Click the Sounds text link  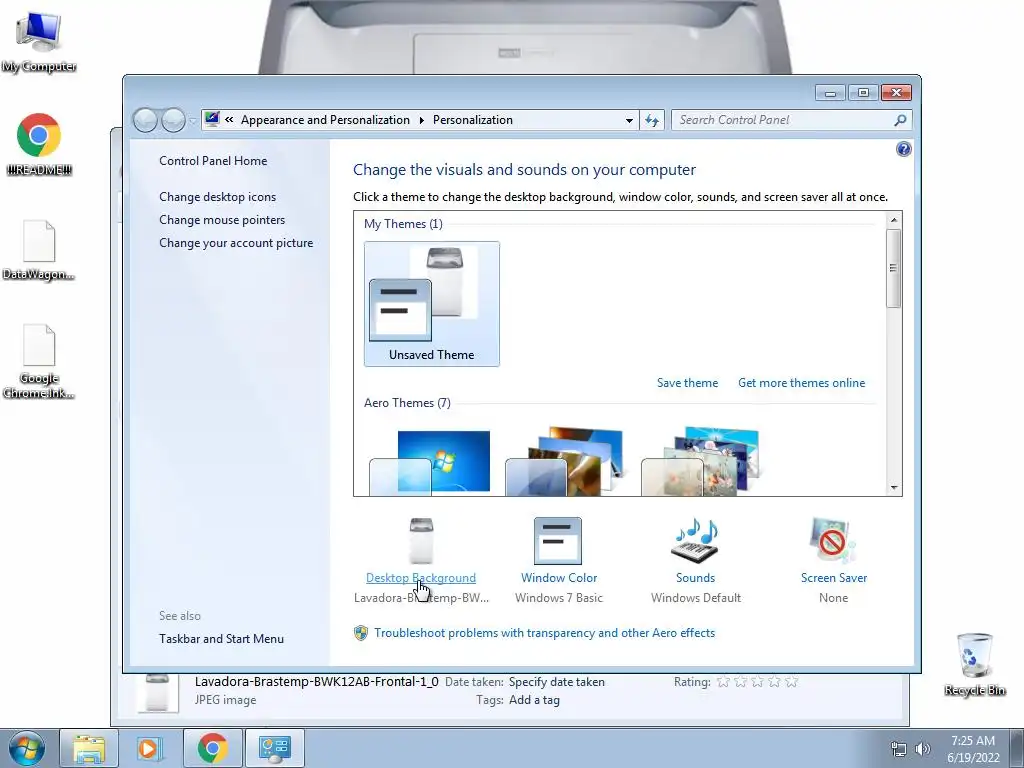tap(696, 578)
